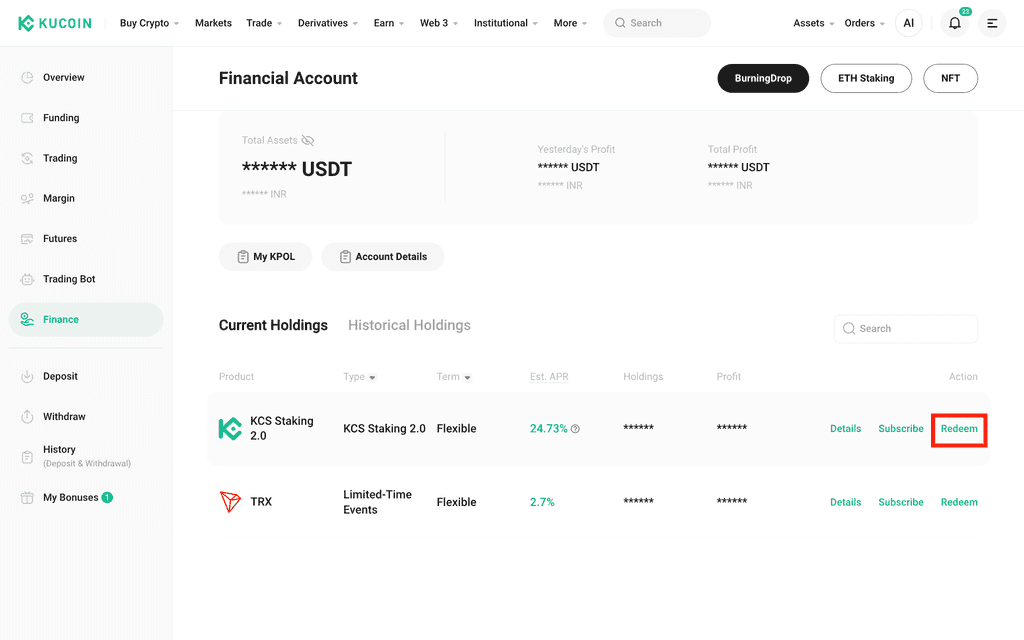The image size is (1024, 640).
Task: Toggle Total Assets visibility eye icon
Action: [x=308, y=140]
